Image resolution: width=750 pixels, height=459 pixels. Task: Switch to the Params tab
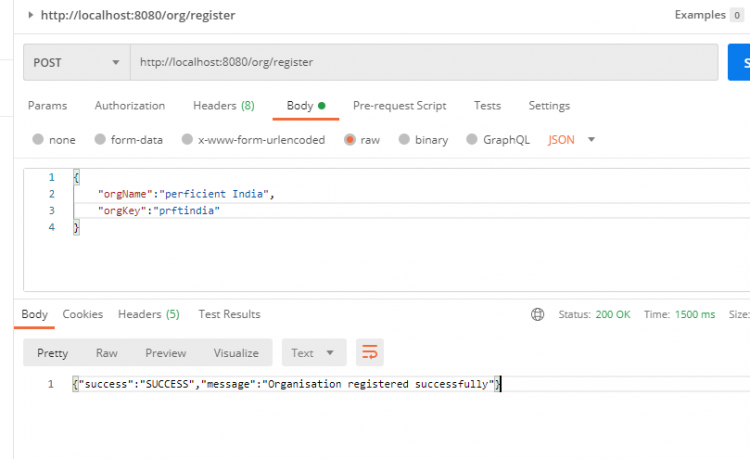47,106
